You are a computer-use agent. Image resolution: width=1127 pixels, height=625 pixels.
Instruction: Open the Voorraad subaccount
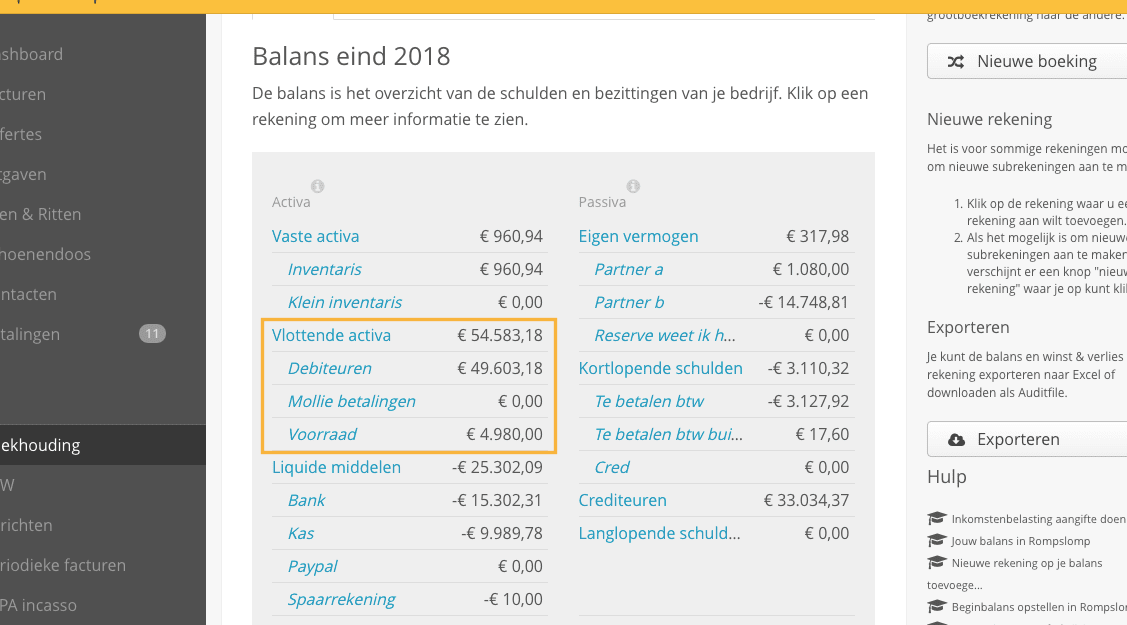[322, 435]
